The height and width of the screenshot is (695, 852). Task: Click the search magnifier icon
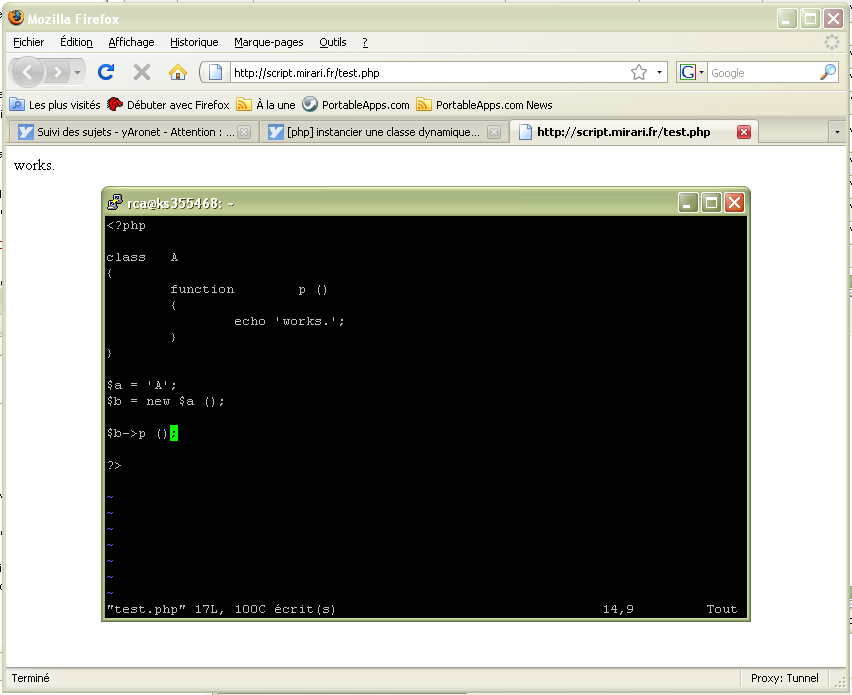coord(827,72)
